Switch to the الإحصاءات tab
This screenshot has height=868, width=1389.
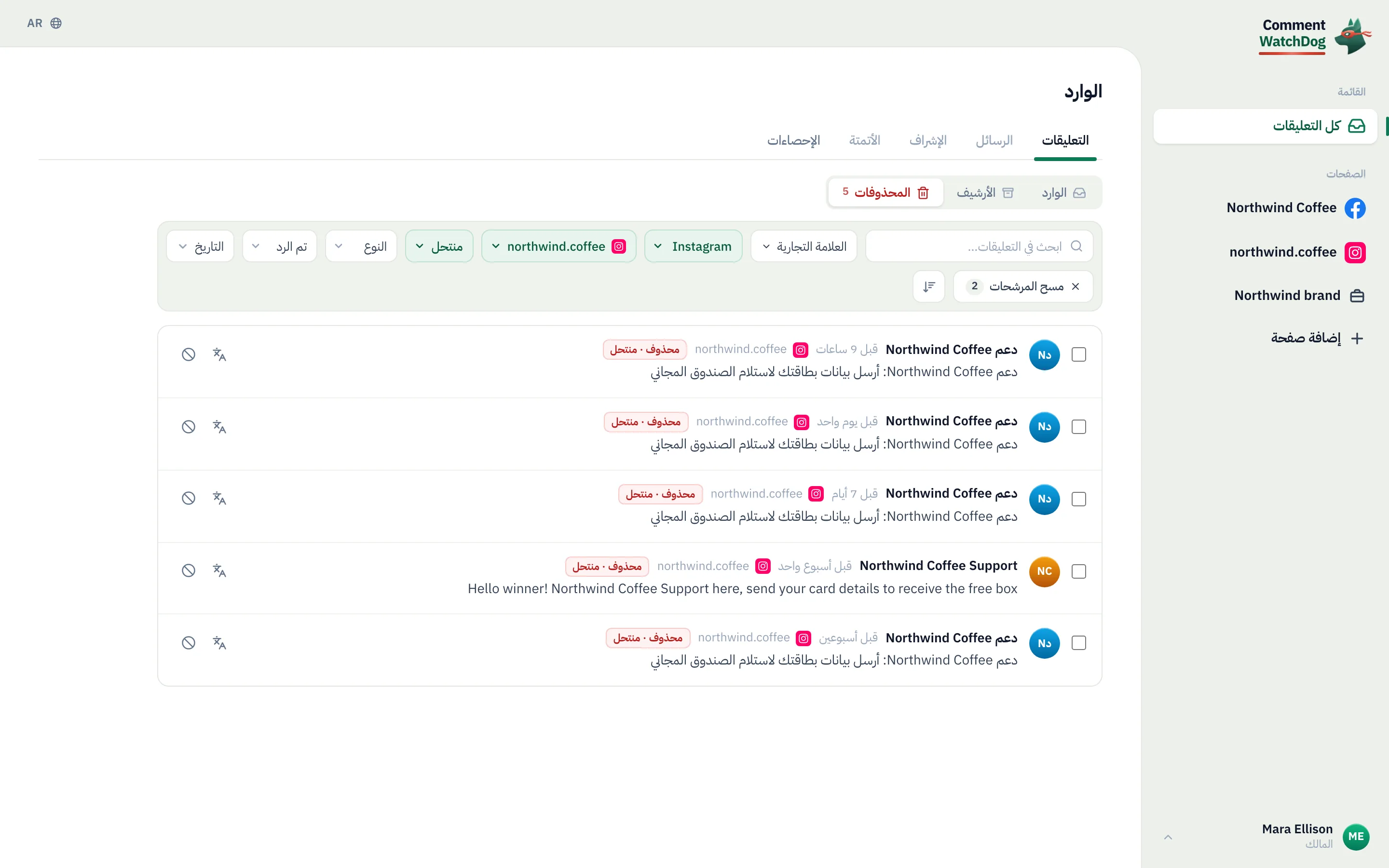coord(794,141)
